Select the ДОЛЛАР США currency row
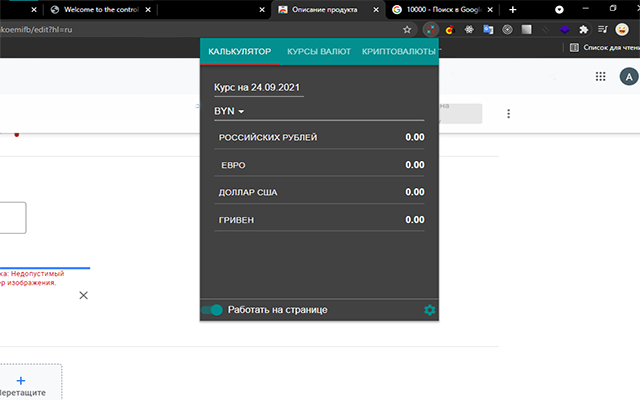640x400 pixels. pos(319,192)
